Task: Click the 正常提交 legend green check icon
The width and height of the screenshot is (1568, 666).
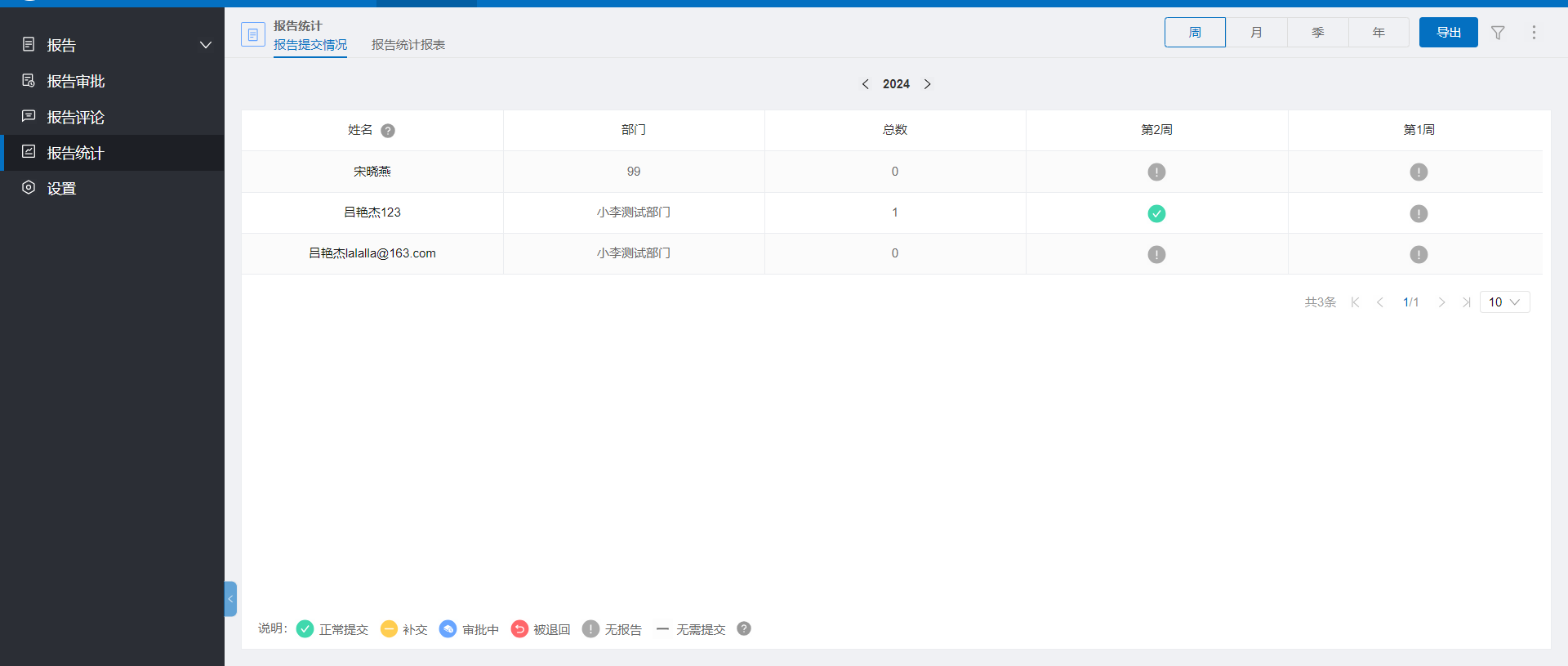Action: [305, 628]
